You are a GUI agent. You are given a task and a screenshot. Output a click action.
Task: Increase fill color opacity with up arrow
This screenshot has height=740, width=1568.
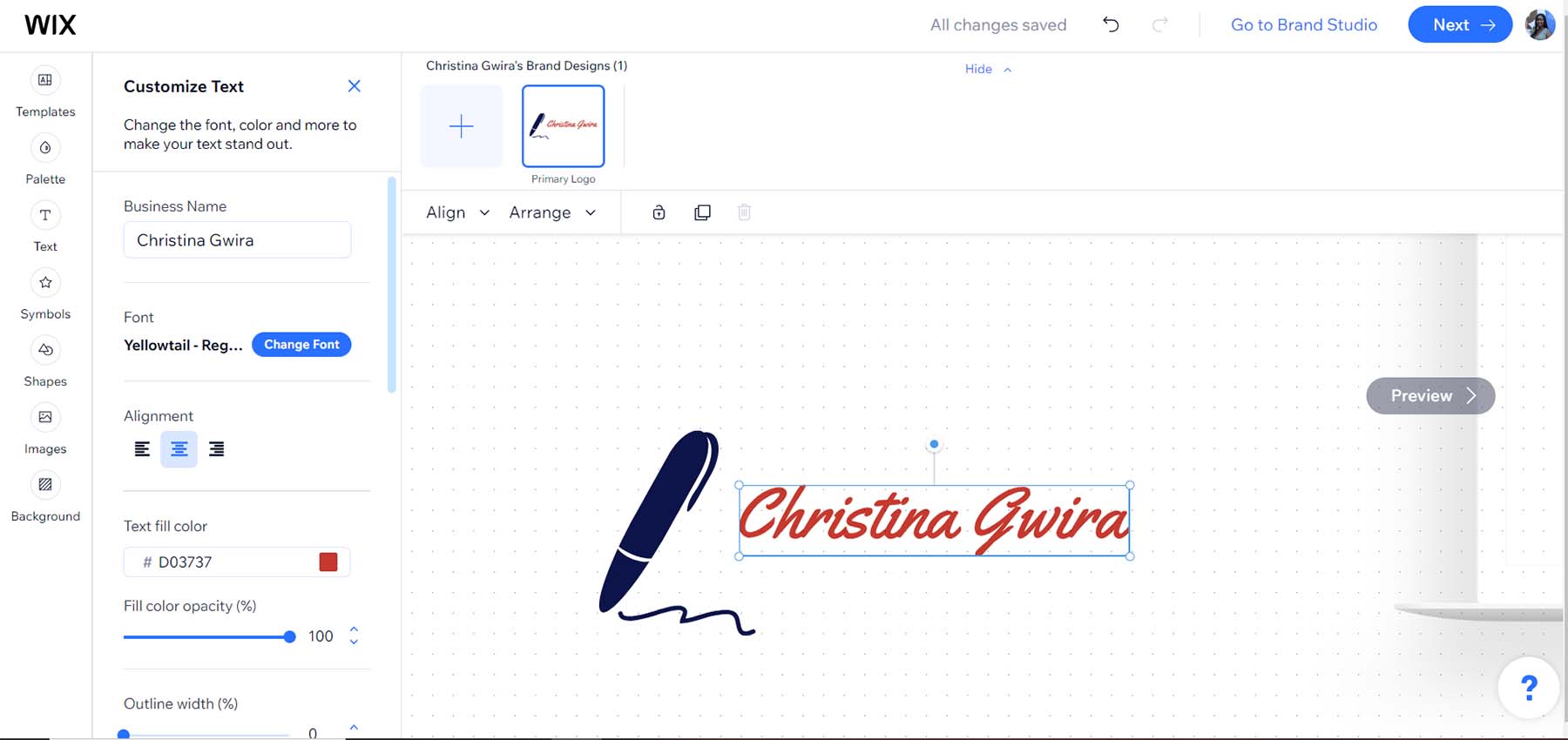coord(354,629)
